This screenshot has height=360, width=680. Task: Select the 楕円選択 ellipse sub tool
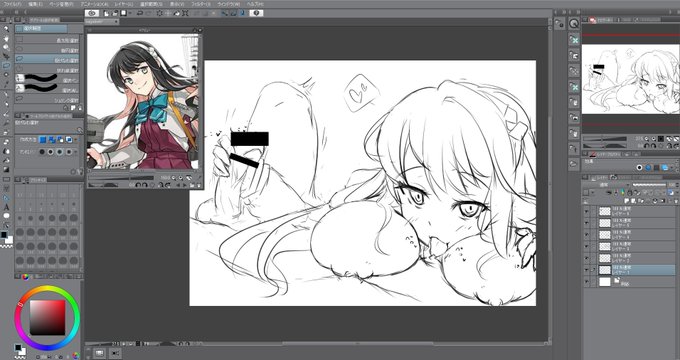click(48, 49)
